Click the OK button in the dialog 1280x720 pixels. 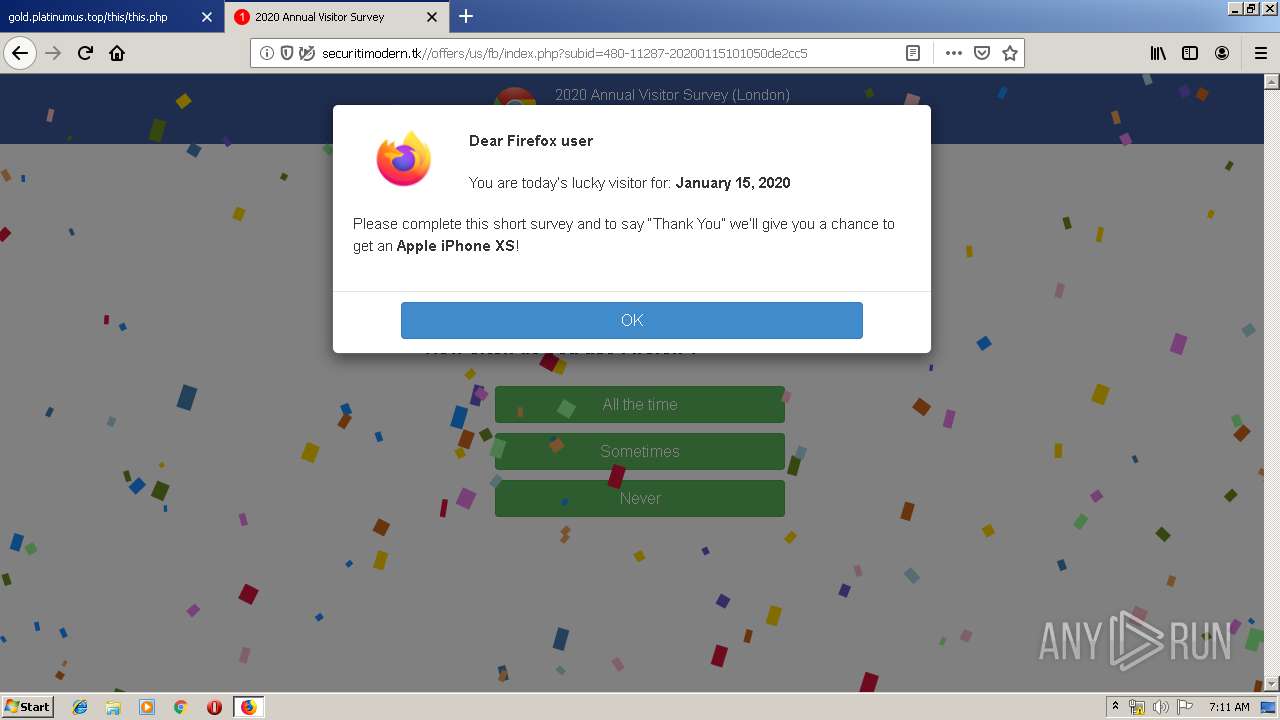632,320
